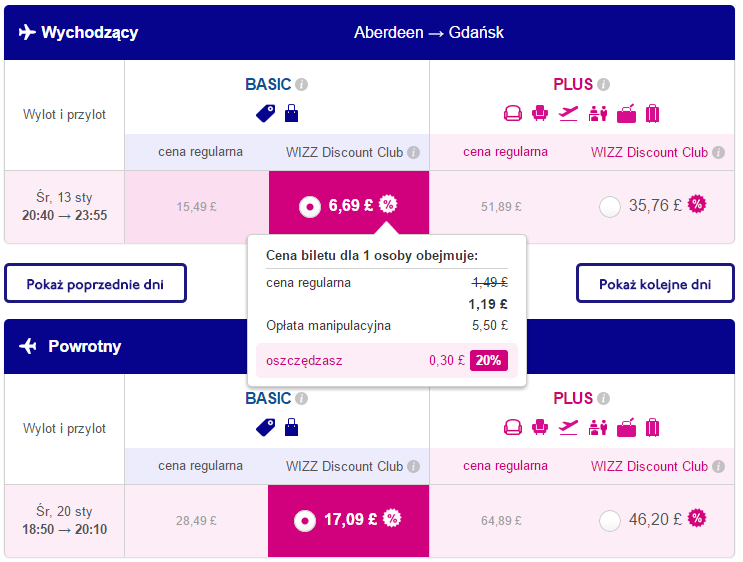Viewport: 743px width, 562px height.
Task: Click the outgoing PLUS checked suitcase icon
Action: point(652,114)
